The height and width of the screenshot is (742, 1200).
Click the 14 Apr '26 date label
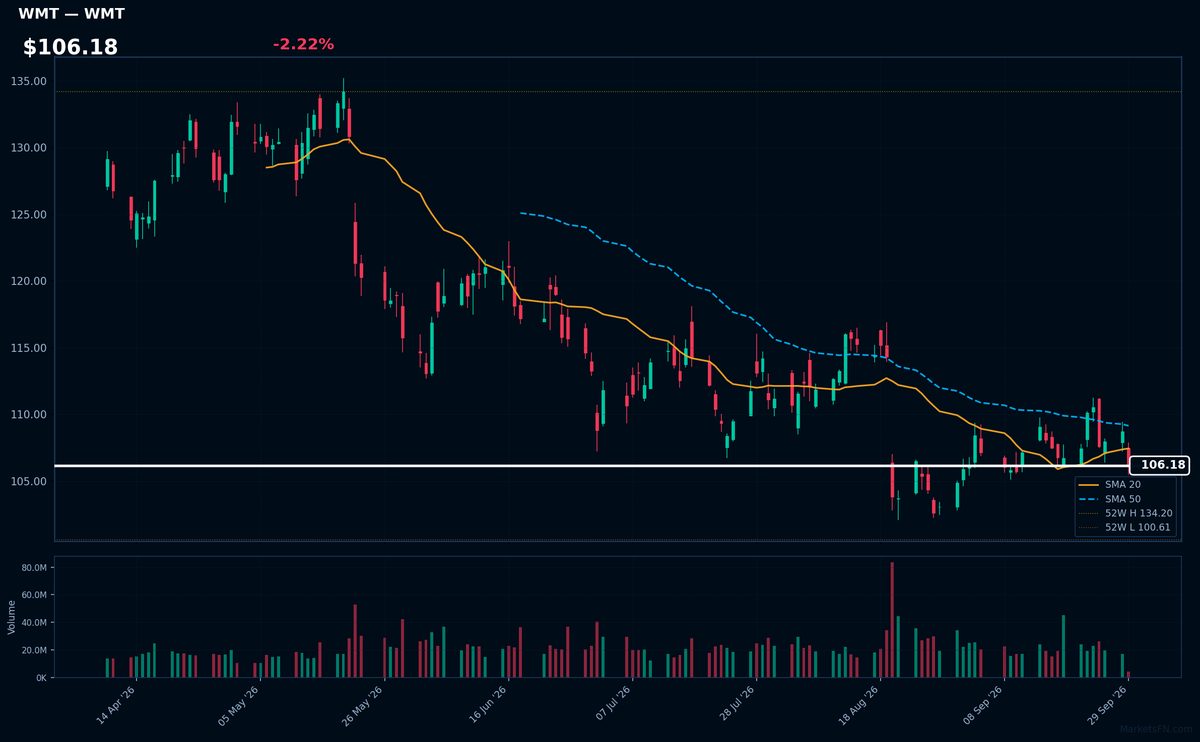pyautogui.click(x=116, y=705)
